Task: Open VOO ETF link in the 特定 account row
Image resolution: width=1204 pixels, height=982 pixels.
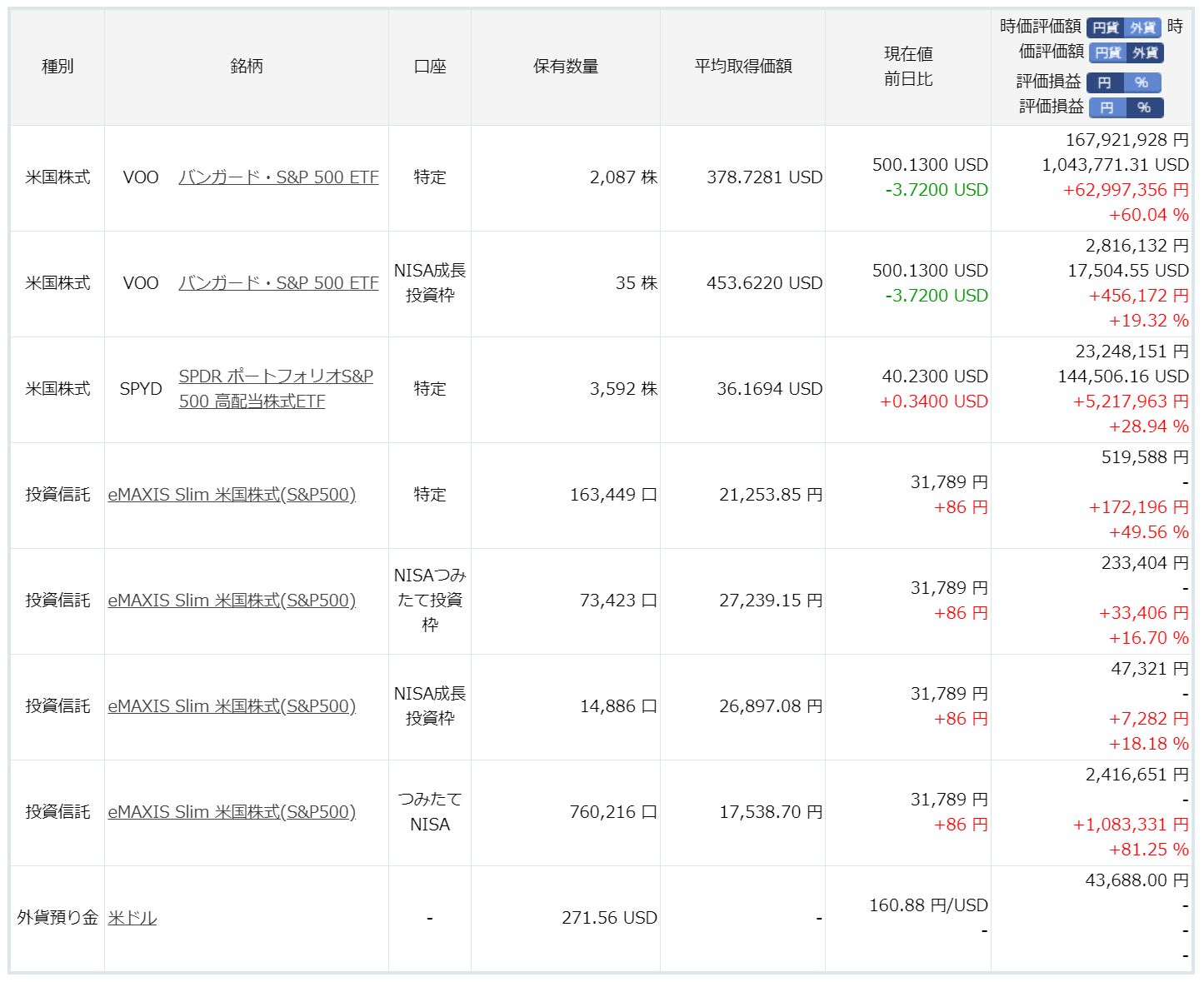Action: 278,177
